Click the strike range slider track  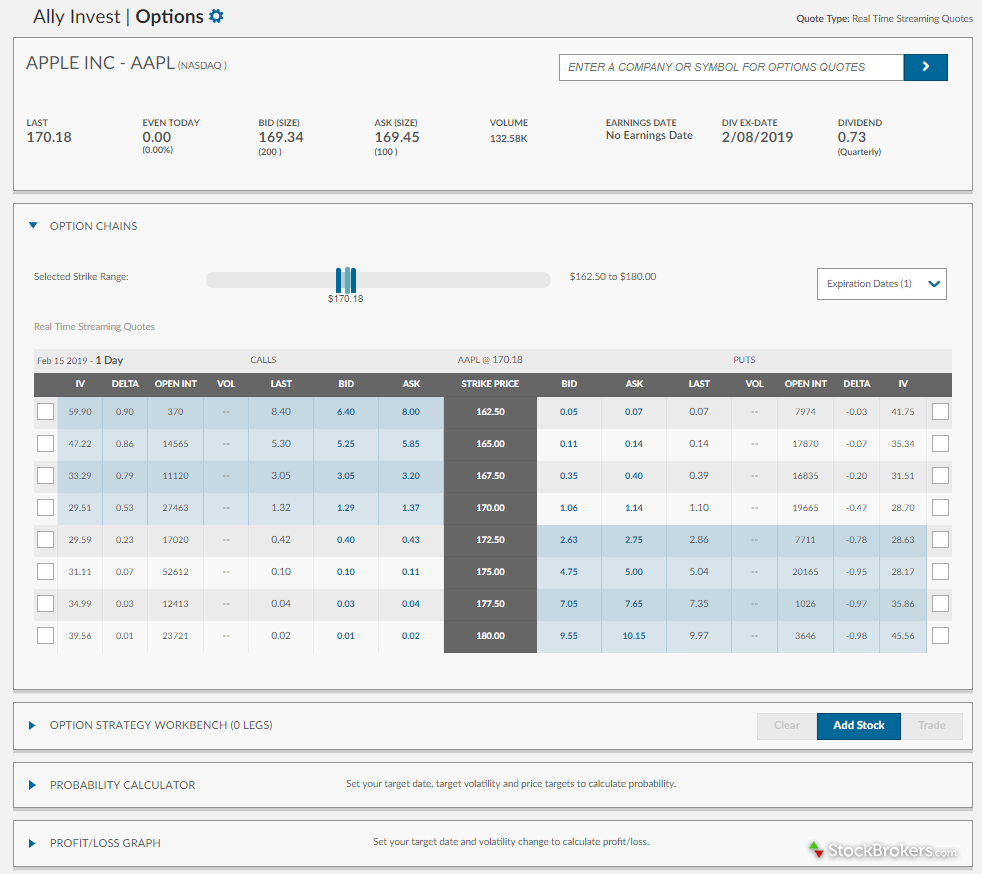(378, 280)
